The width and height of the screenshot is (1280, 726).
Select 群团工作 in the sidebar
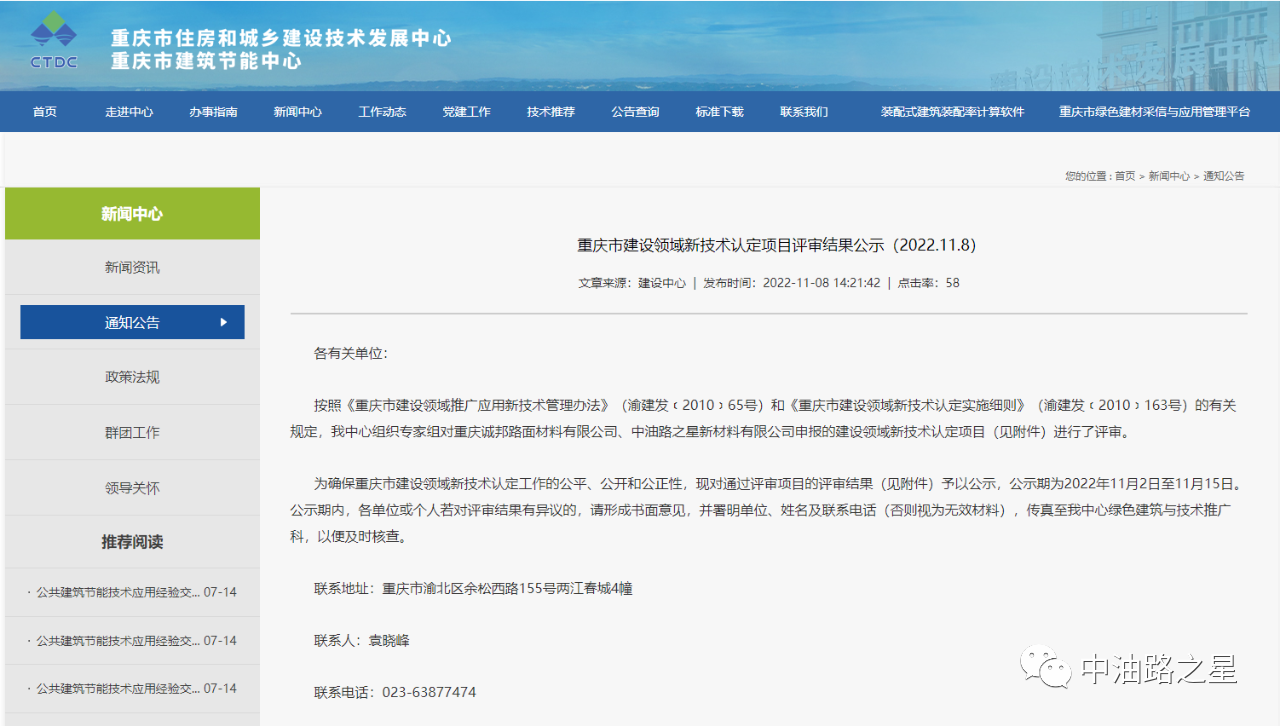132,432
